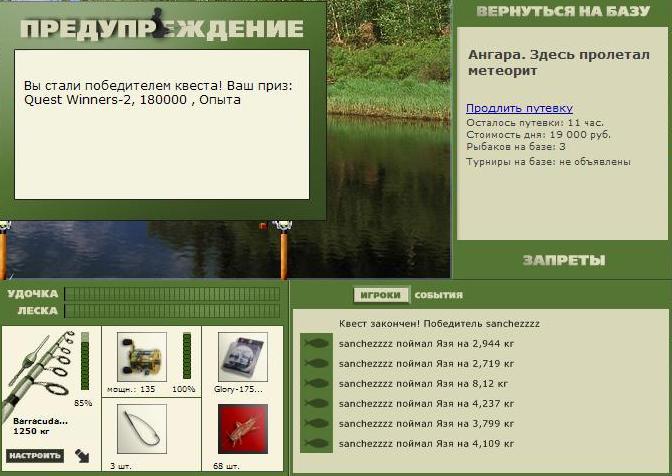Follow the Продлить путевку link
The image size is (672, 476).
(x=519, y=108)
